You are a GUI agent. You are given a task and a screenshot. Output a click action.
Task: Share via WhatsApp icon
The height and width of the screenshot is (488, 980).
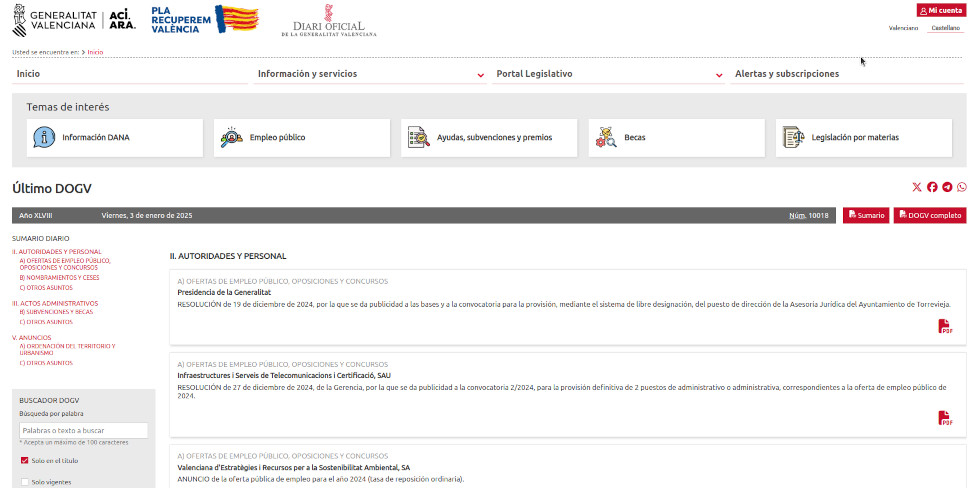(962, 187)
